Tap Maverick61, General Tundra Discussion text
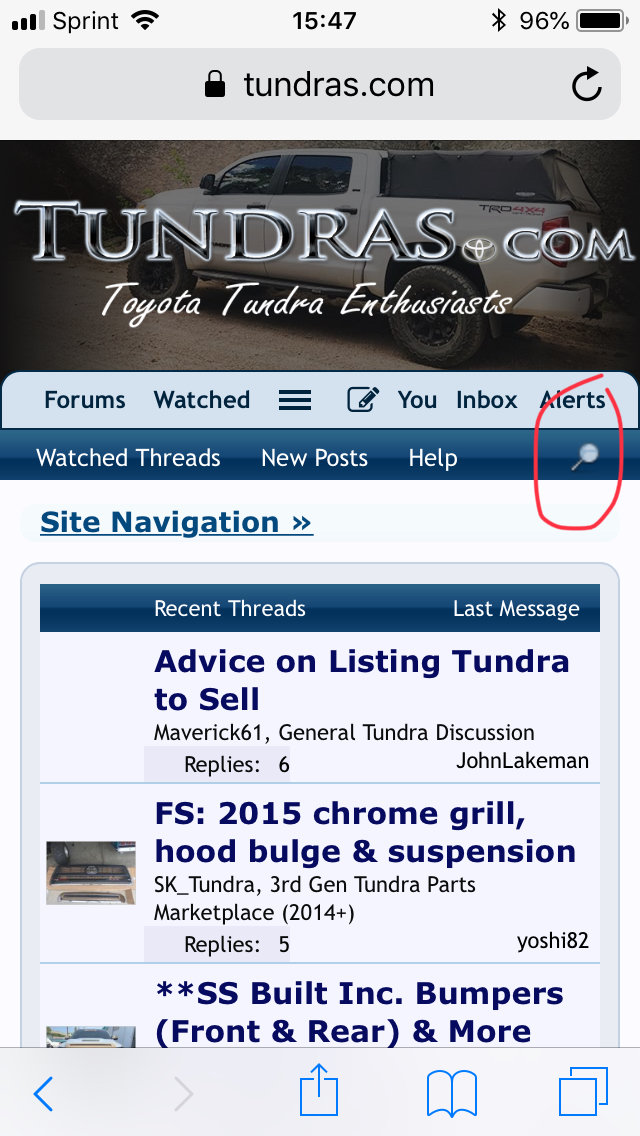 coord(344,732)
